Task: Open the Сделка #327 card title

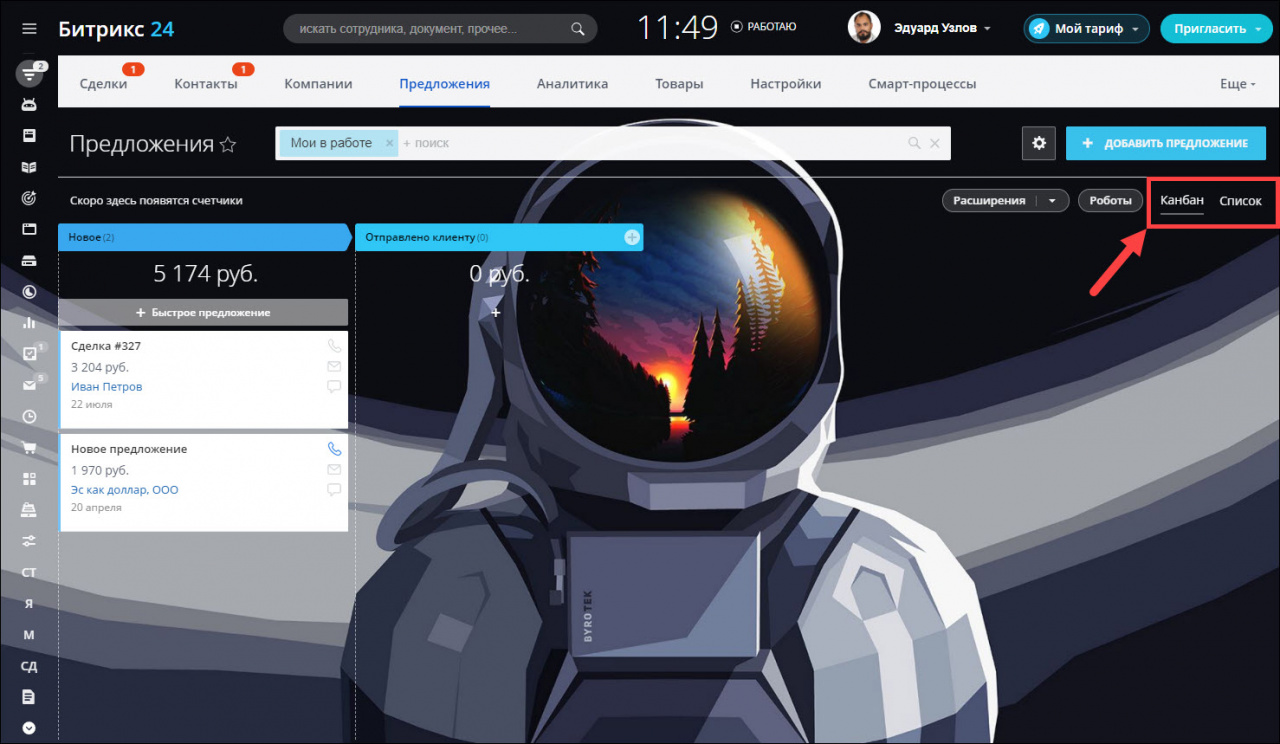Action: coord(106,345)
